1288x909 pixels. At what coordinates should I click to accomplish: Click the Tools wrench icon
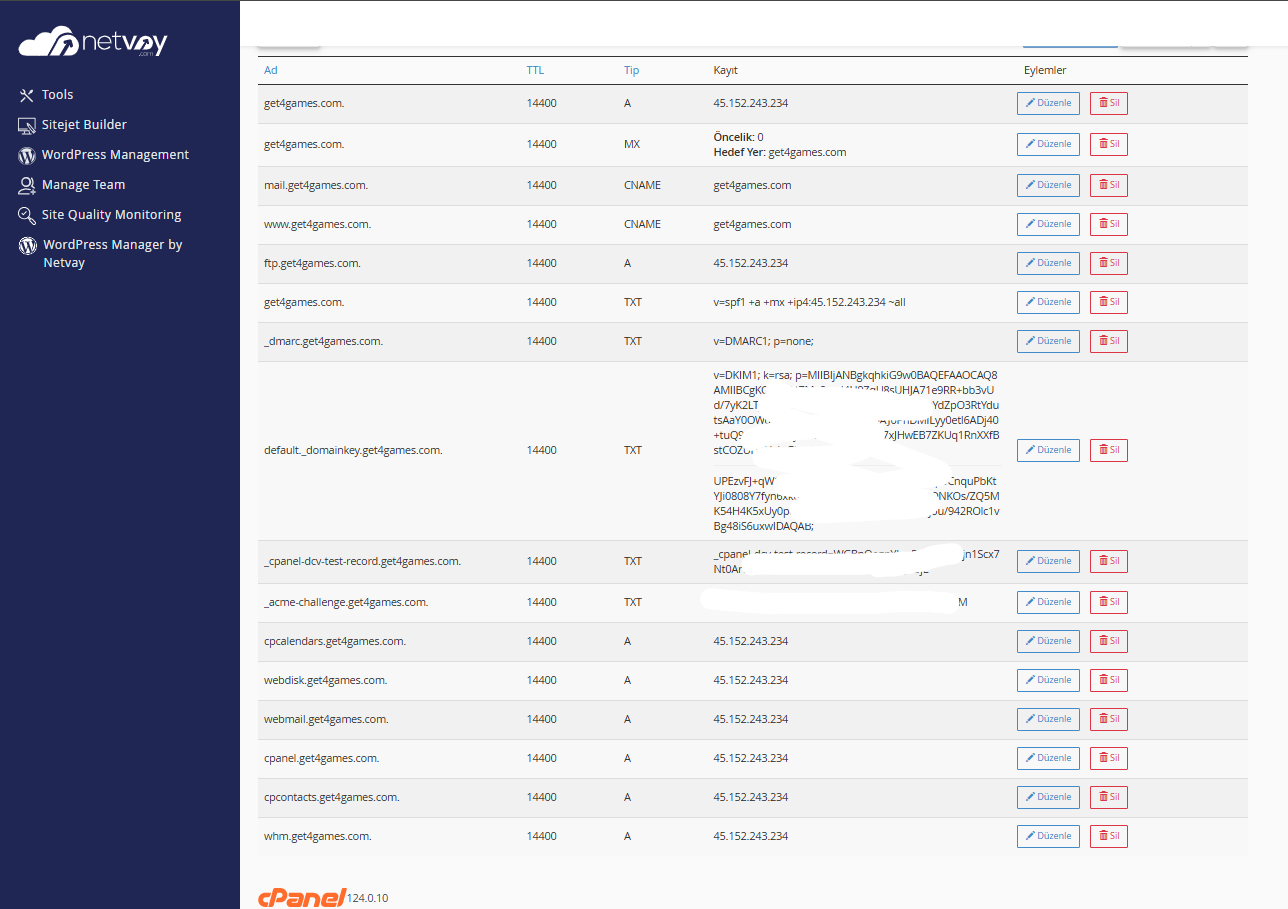[27, 95]
